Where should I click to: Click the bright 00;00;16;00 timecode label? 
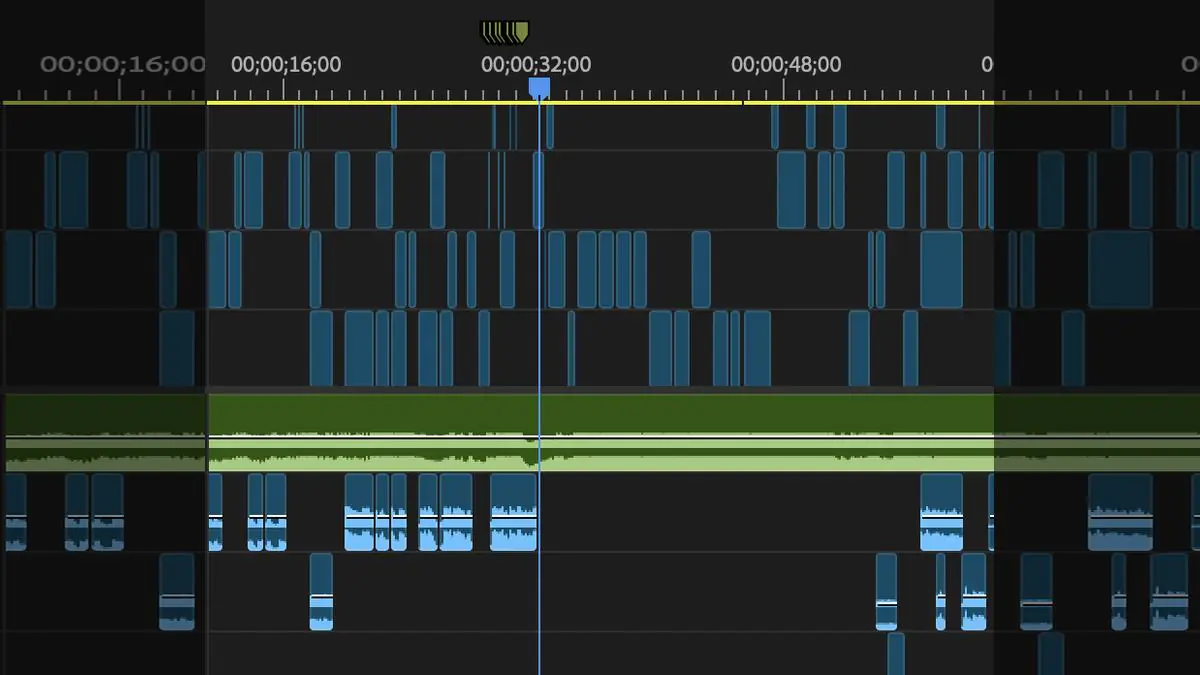286,65
